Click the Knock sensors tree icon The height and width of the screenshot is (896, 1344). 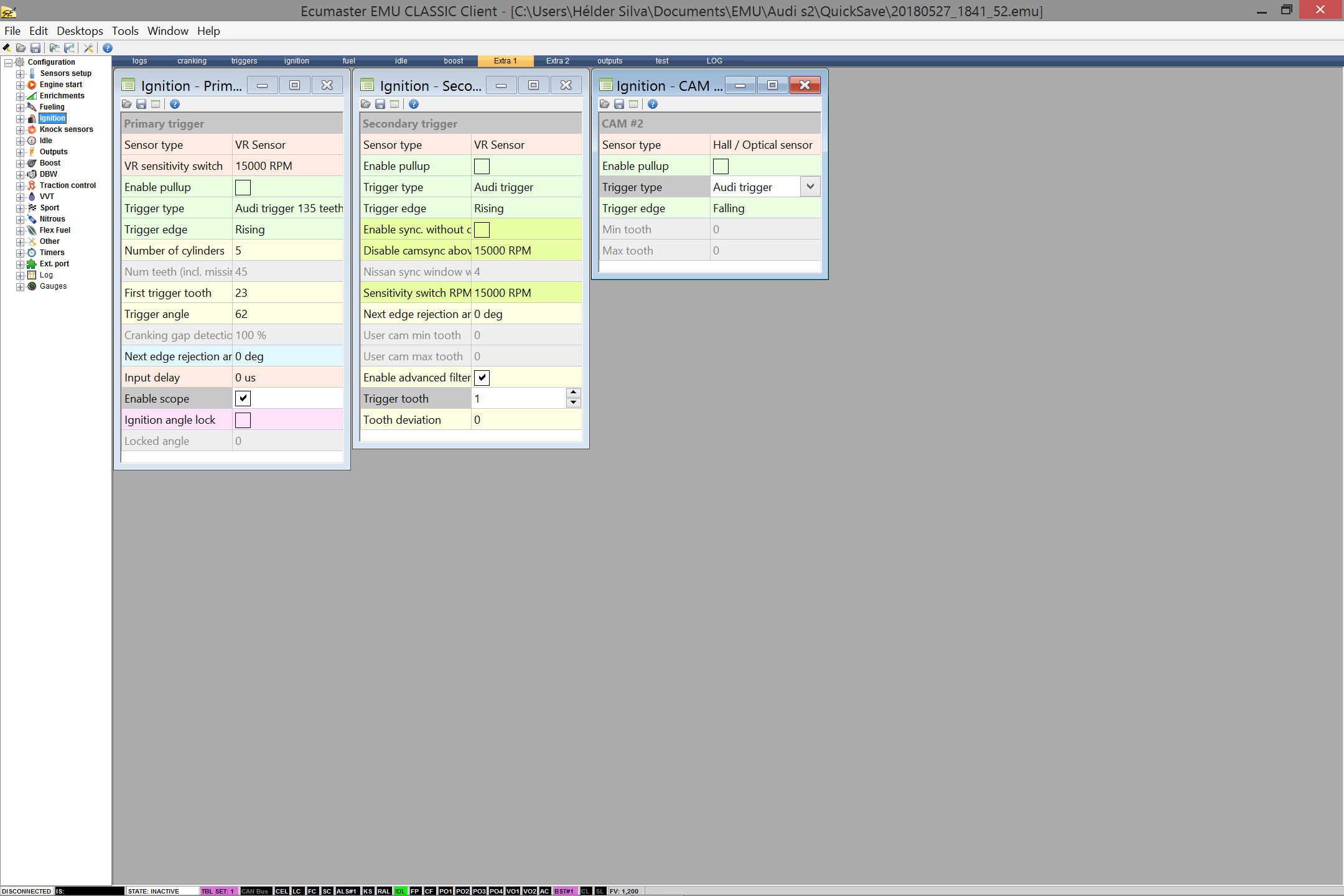click(32, 129)
